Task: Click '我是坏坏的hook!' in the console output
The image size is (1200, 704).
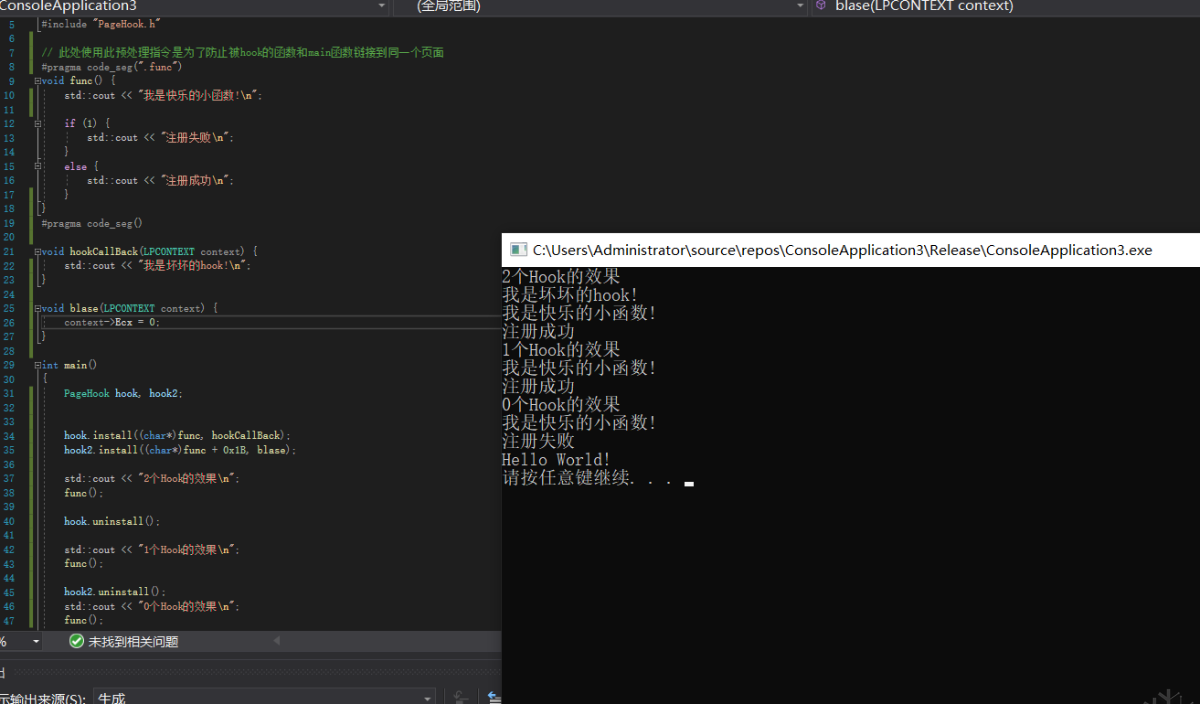Action: (570, 295)
